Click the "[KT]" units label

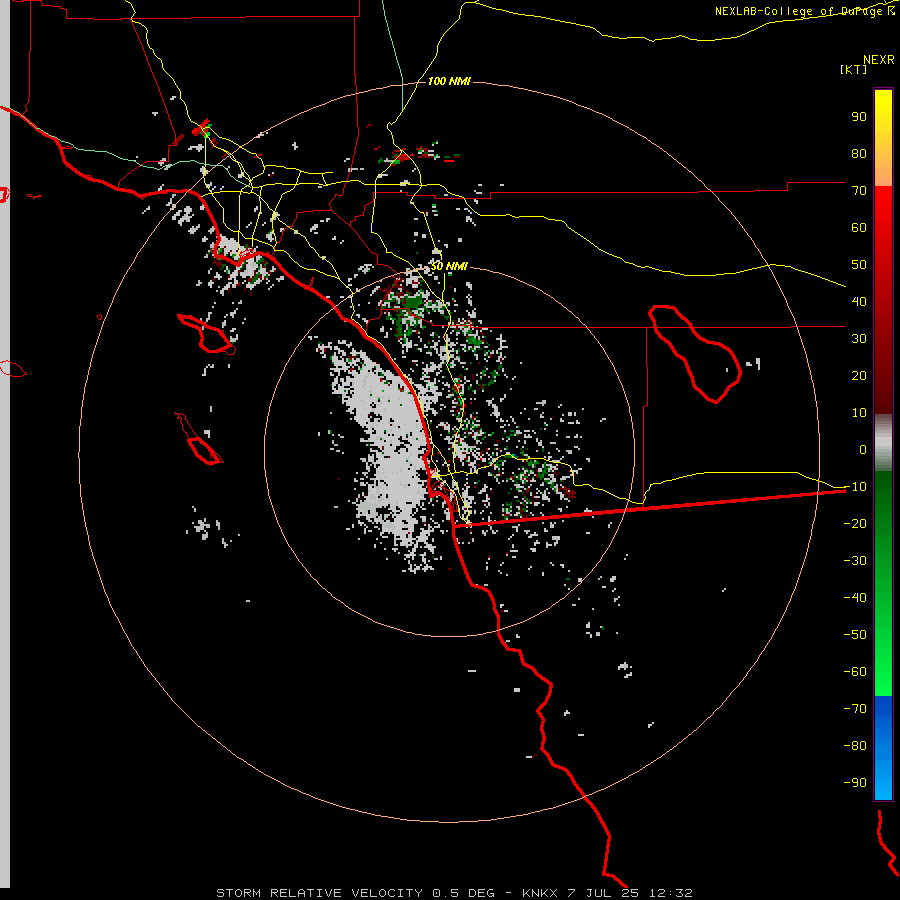(x=853, y=69)
